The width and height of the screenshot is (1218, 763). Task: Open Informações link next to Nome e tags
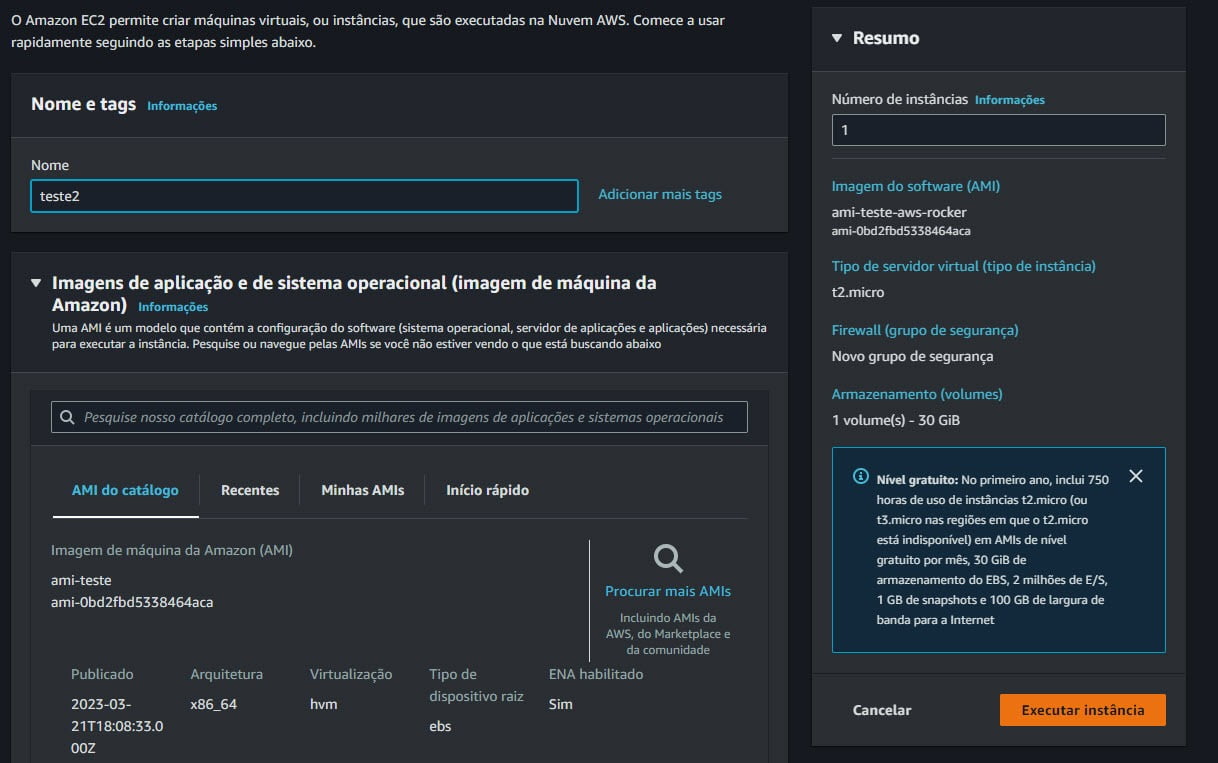(x=182, y=106)
